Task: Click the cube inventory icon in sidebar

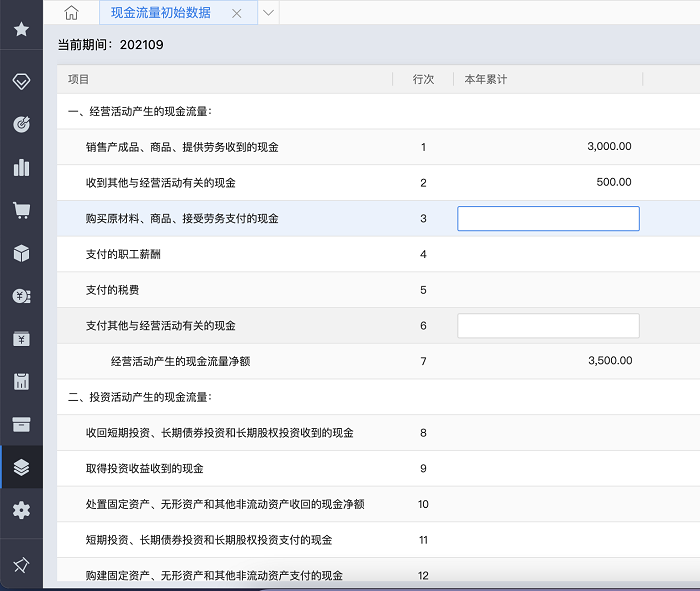Action: (x=21, y=253)
